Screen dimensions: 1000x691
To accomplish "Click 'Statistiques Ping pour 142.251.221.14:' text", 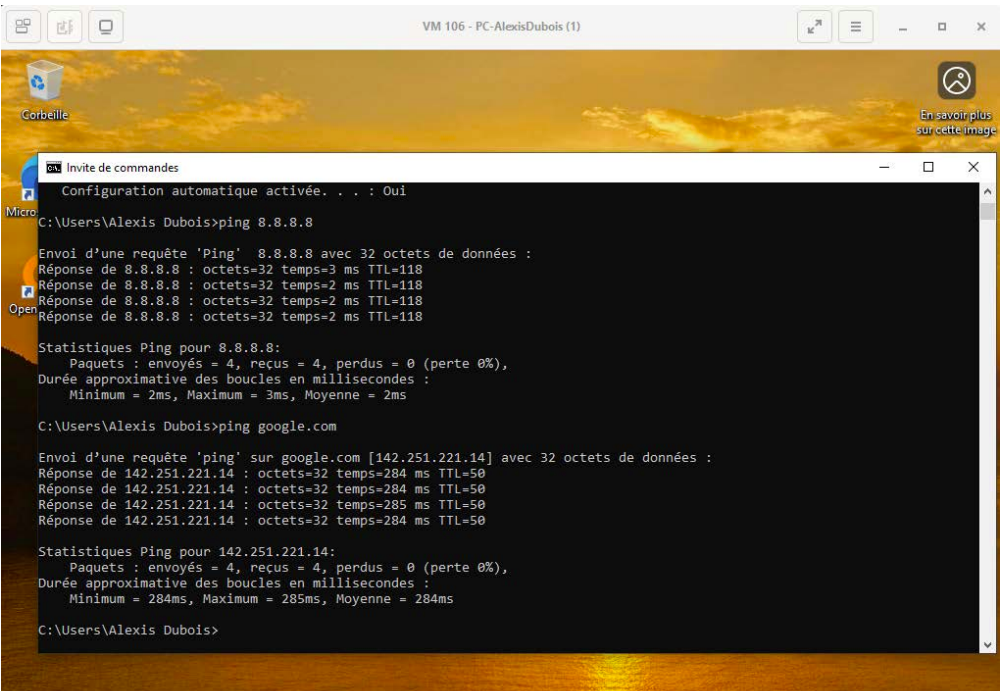I will [x=187, y=552].
